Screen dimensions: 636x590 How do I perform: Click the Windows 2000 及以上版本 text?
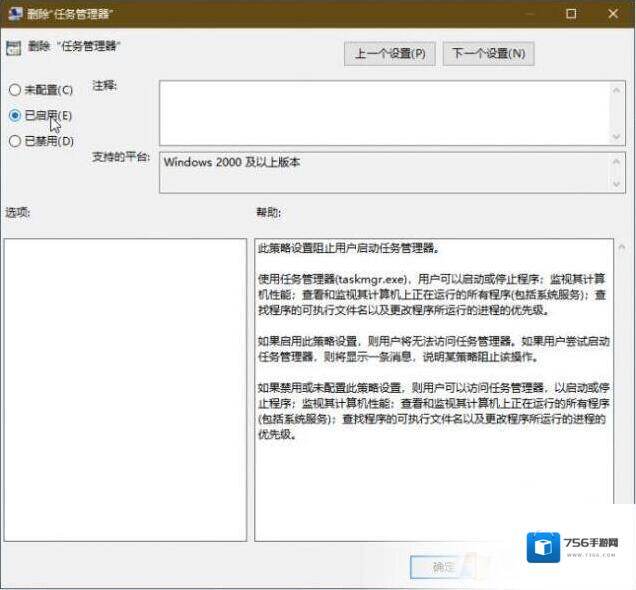[232, 162]
